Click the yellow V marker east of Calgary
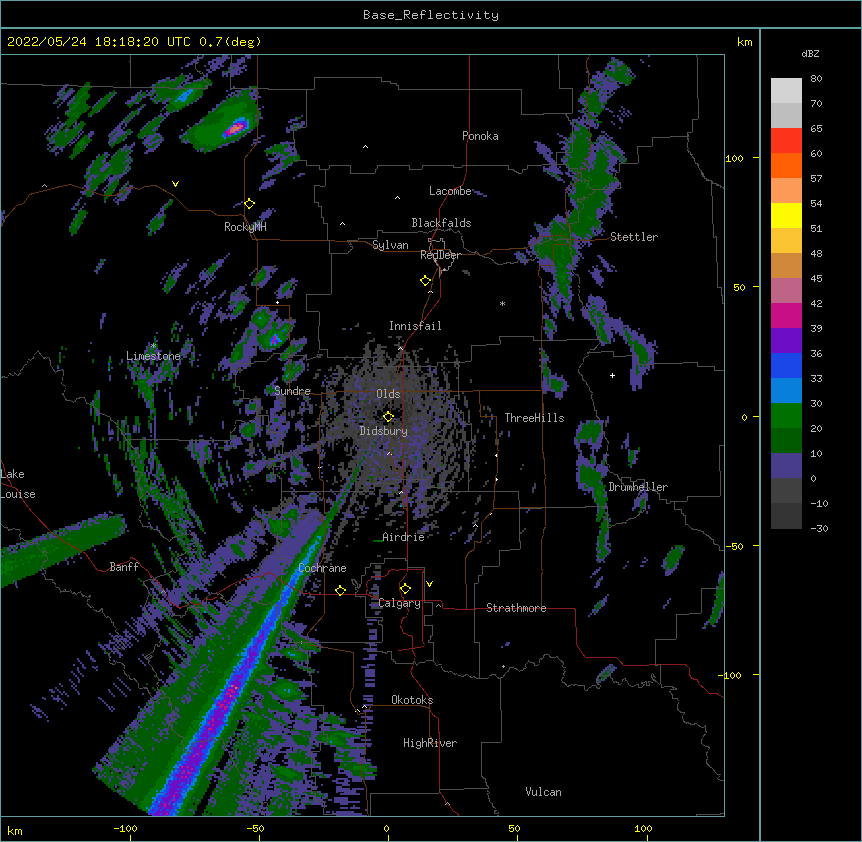Image resolution: width=862 pixels, height=842 pixels. coord(429,584)
